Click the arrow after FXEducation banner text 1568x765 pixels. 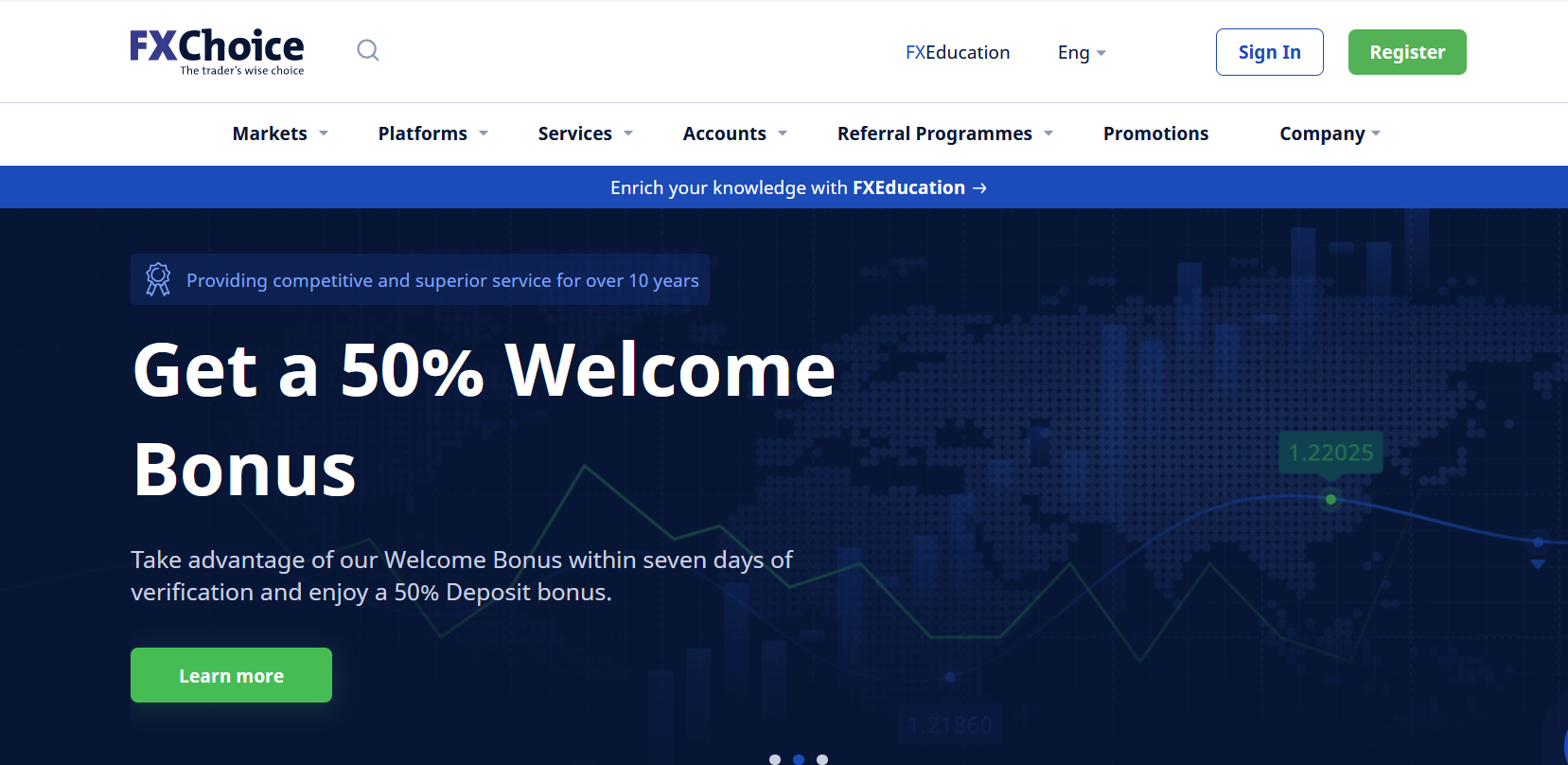coord(979,188)
